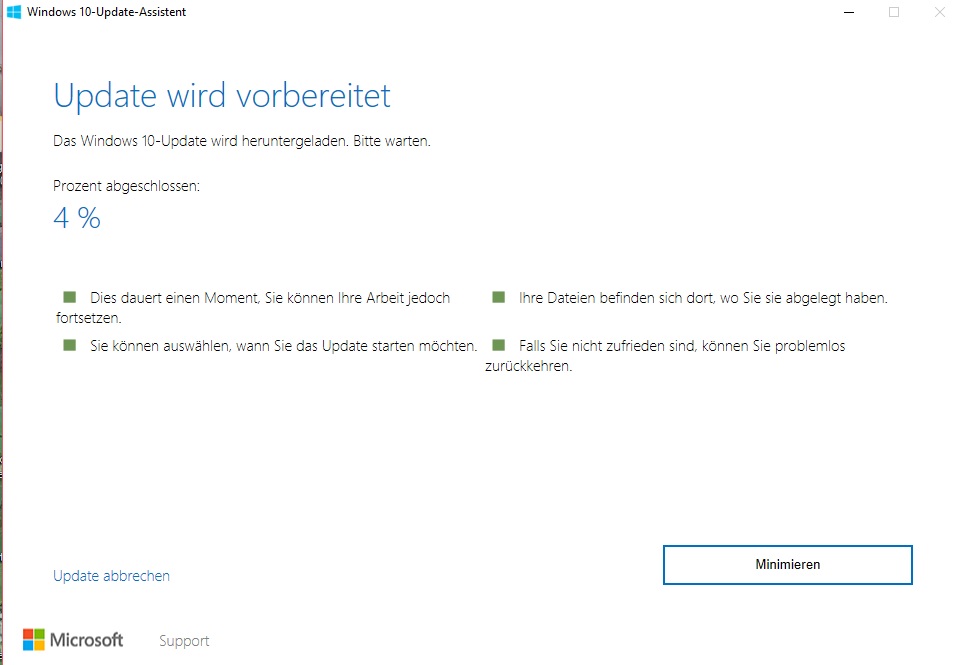Click the Windows logo in the title bar

click(13, 12)
